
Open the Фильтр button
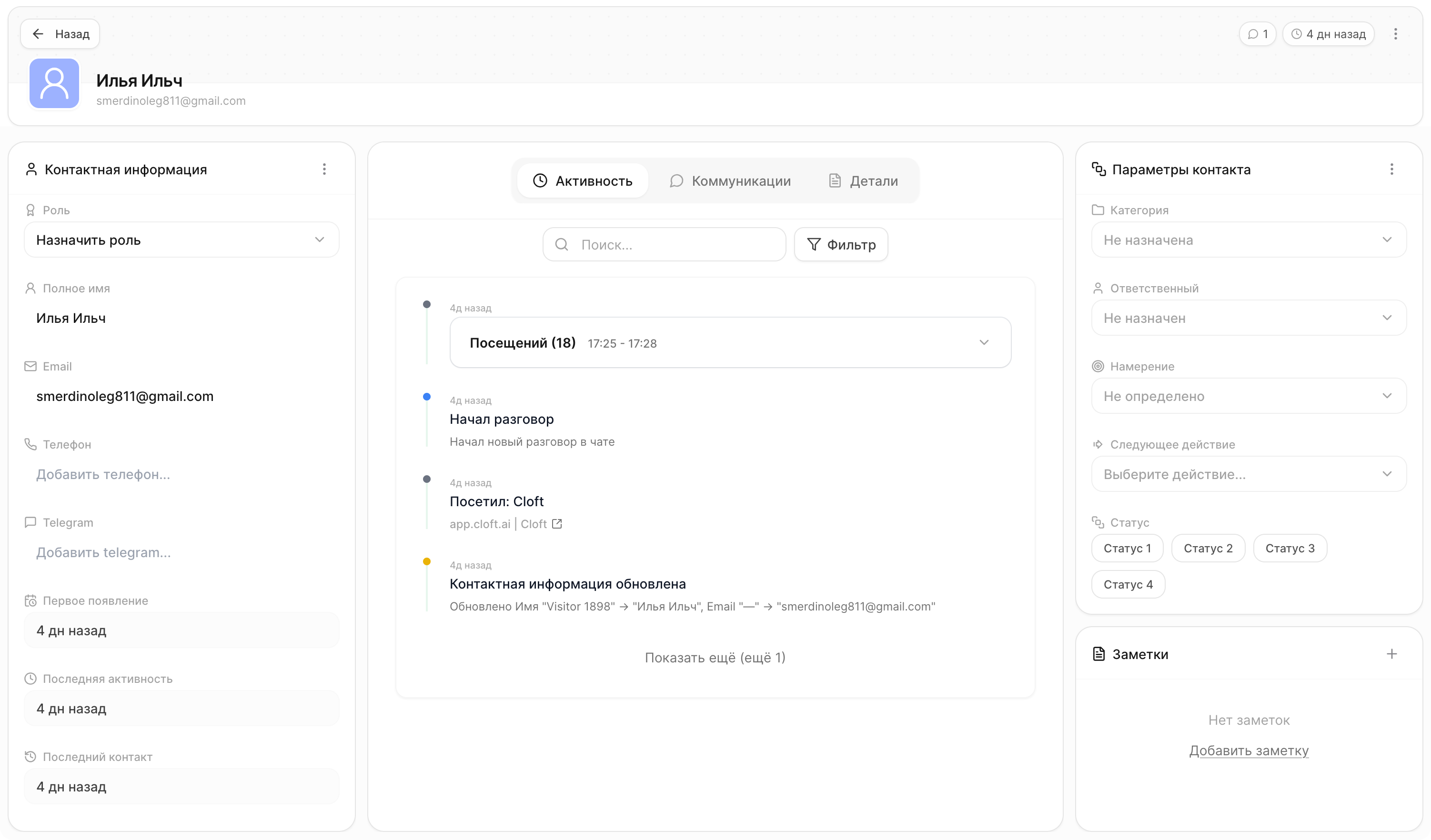841,244
